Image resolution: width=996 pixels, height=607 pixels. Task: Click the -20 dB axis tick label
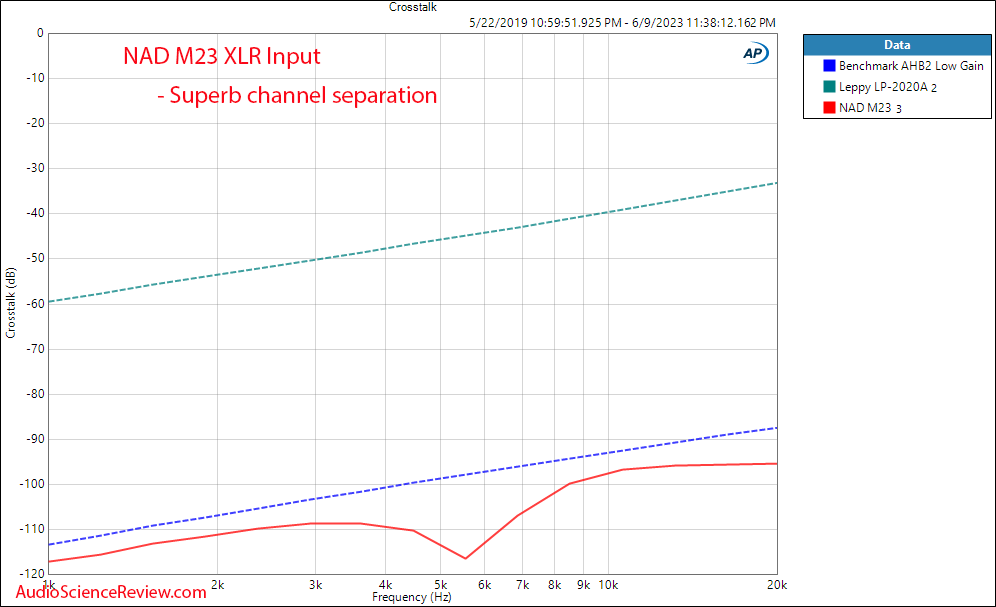point(35,123)
